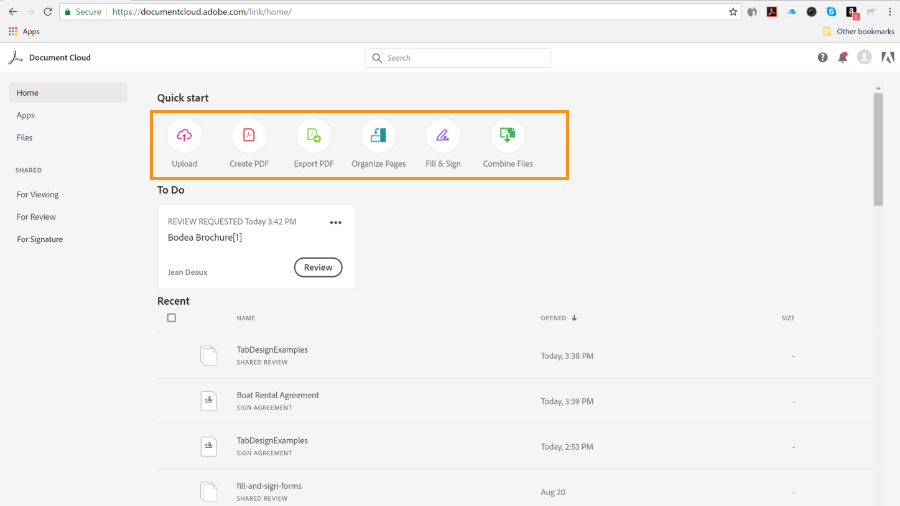Image resolution: width=900 pixels, height=506 pixels.
Task: Open the For Review shared section
Action: (36, 217)
